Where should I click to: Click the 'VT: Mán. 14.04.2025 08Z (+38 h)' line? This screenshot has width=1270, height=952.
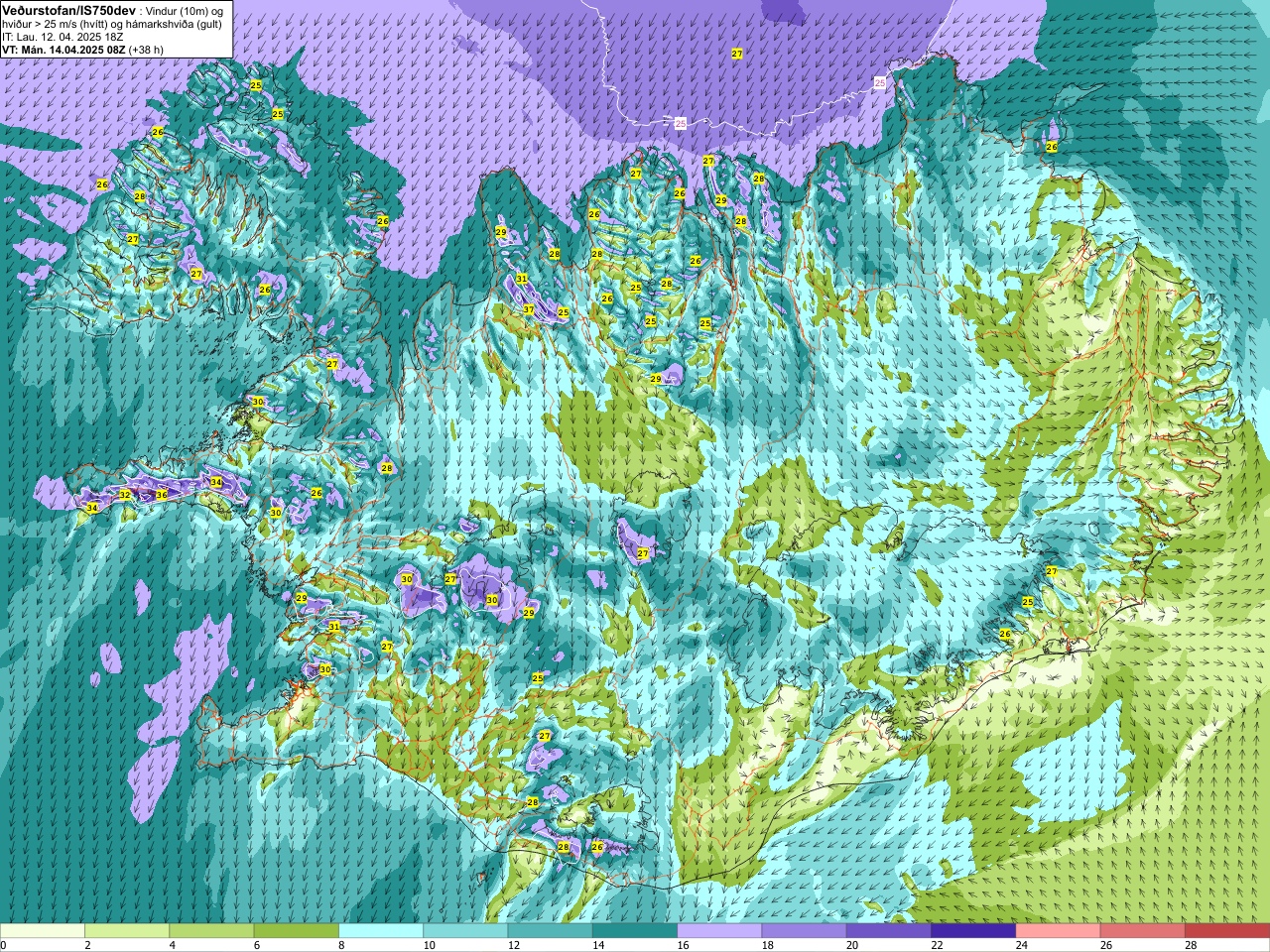coord(83,49)
